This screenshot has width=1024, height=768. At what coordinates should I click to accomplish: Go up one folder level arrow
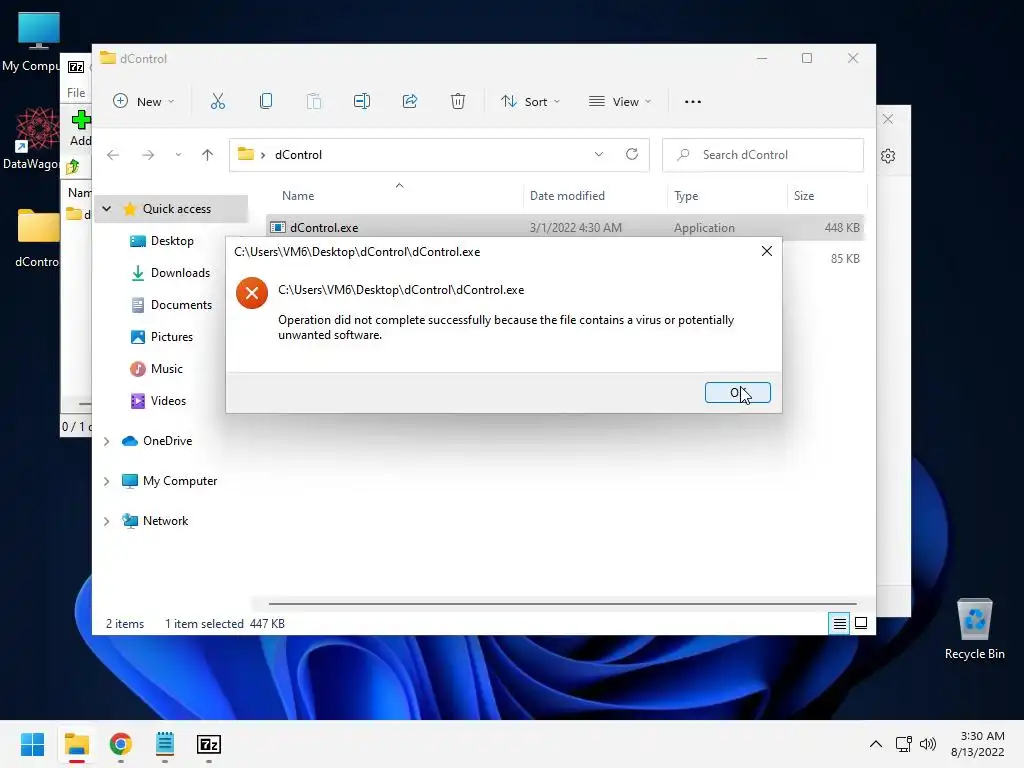(x=208, y=155)
